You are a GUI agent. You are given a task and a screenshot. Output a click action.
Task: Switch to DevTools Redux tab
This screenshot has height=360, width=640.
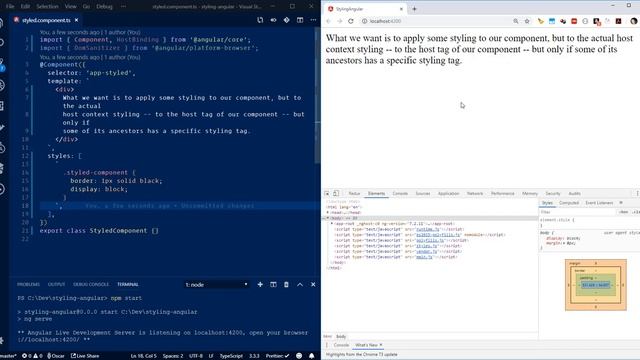[354, 193]
